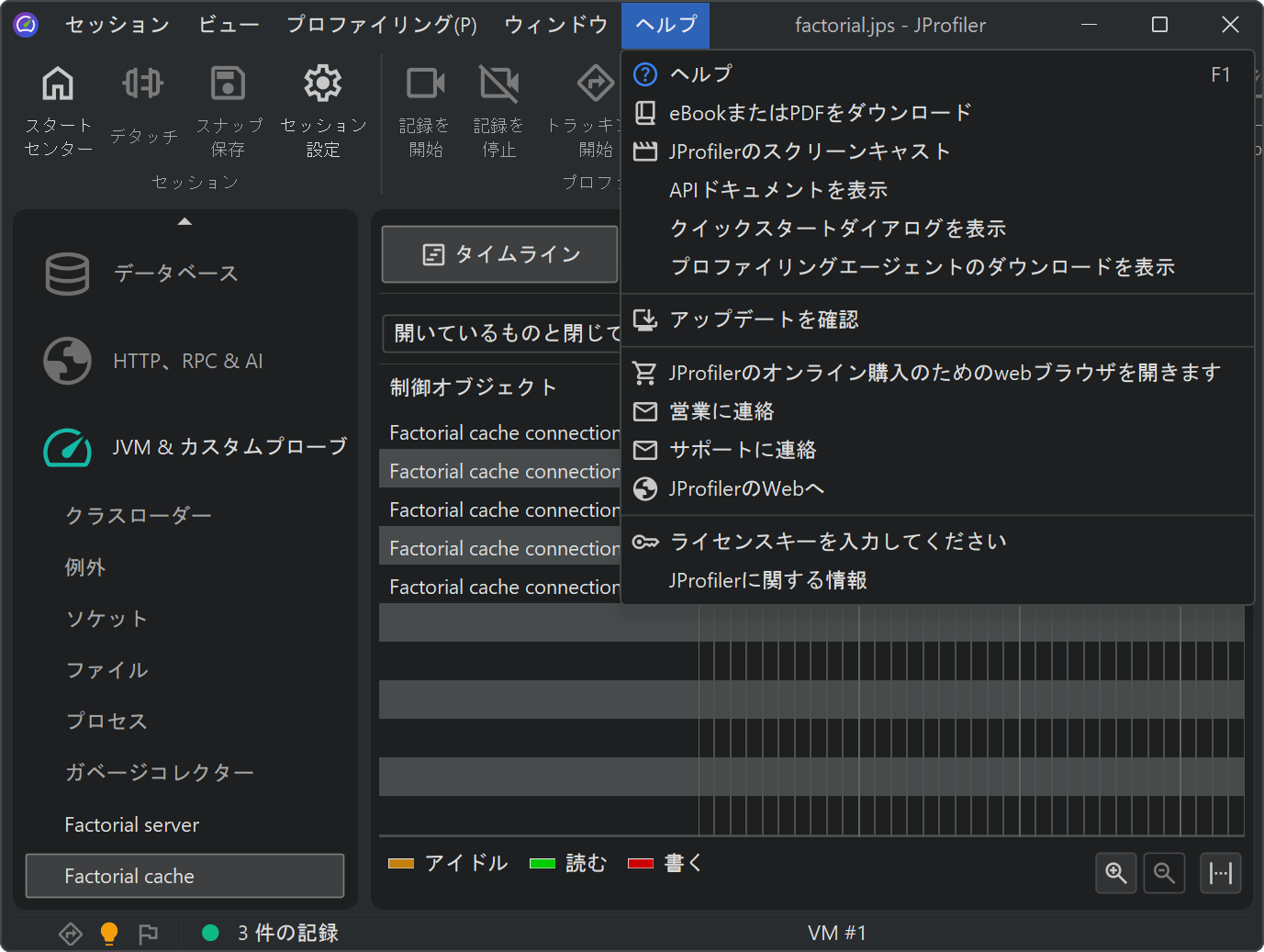Click the Start Center home icon
1264x952 pixels.
[58, 84]
